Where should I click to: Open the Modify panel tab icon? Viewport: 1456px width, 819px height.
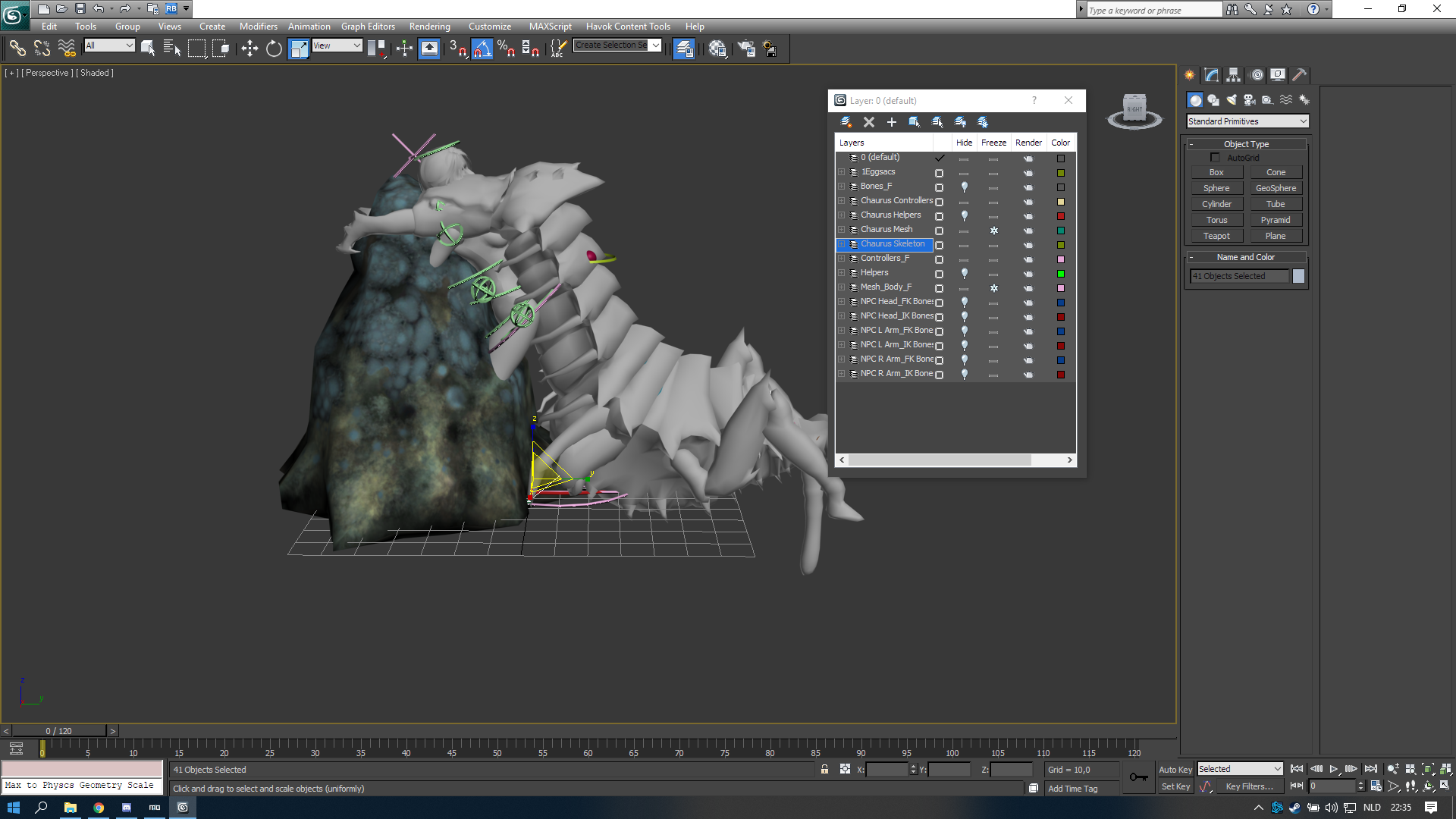1212,75
